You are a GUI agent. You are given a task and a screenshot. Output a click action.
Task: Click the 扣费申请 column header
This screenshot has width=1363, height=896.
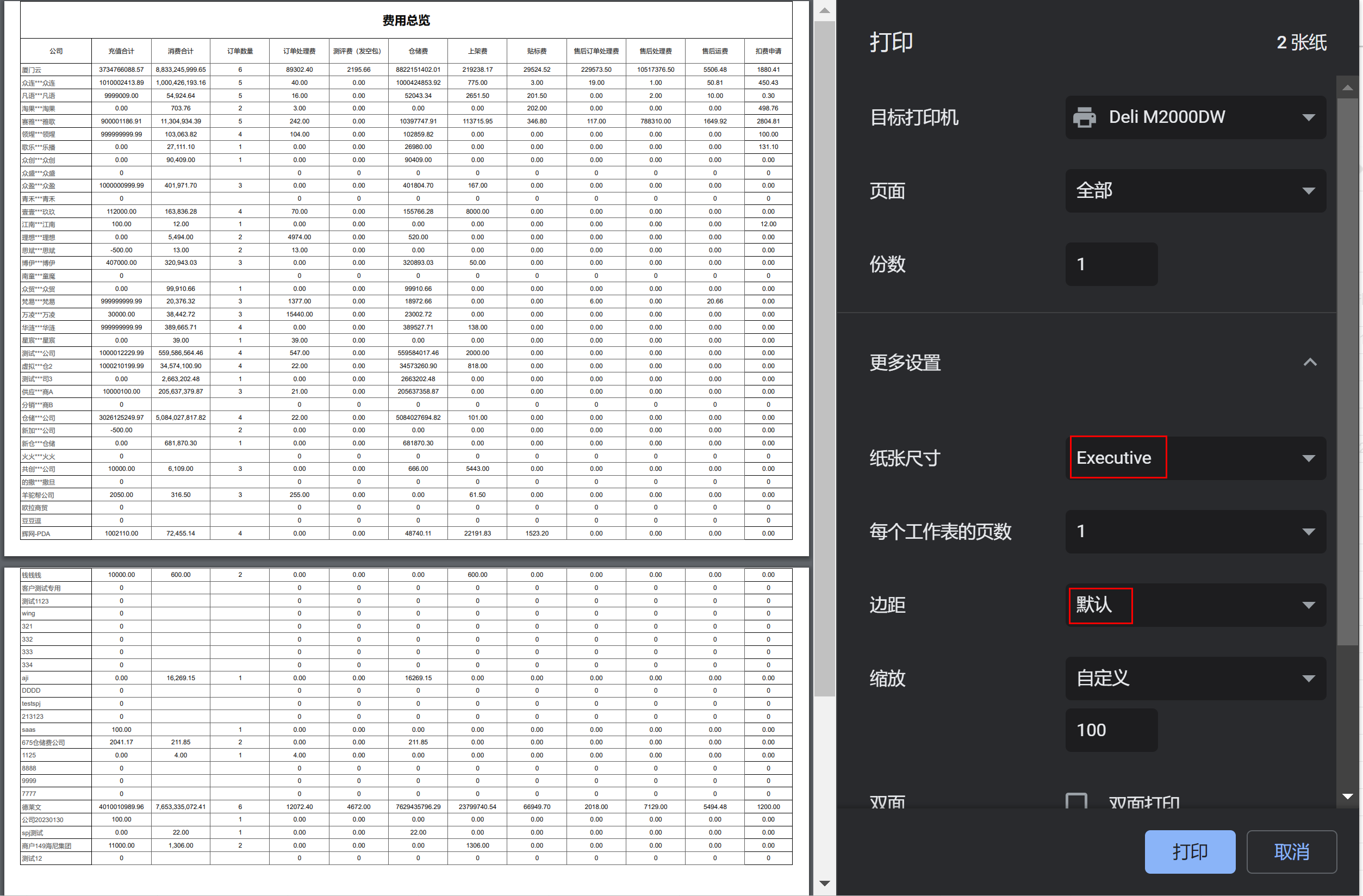coord(768,51)
